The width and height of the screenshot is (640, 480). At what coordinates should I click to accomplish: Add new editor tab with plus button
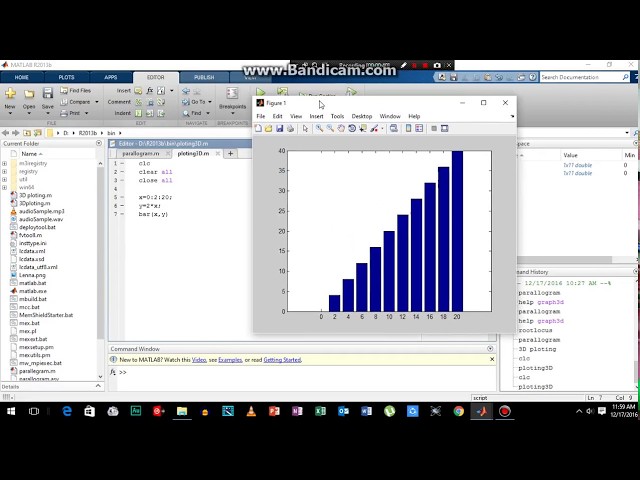tap(230, 153)
